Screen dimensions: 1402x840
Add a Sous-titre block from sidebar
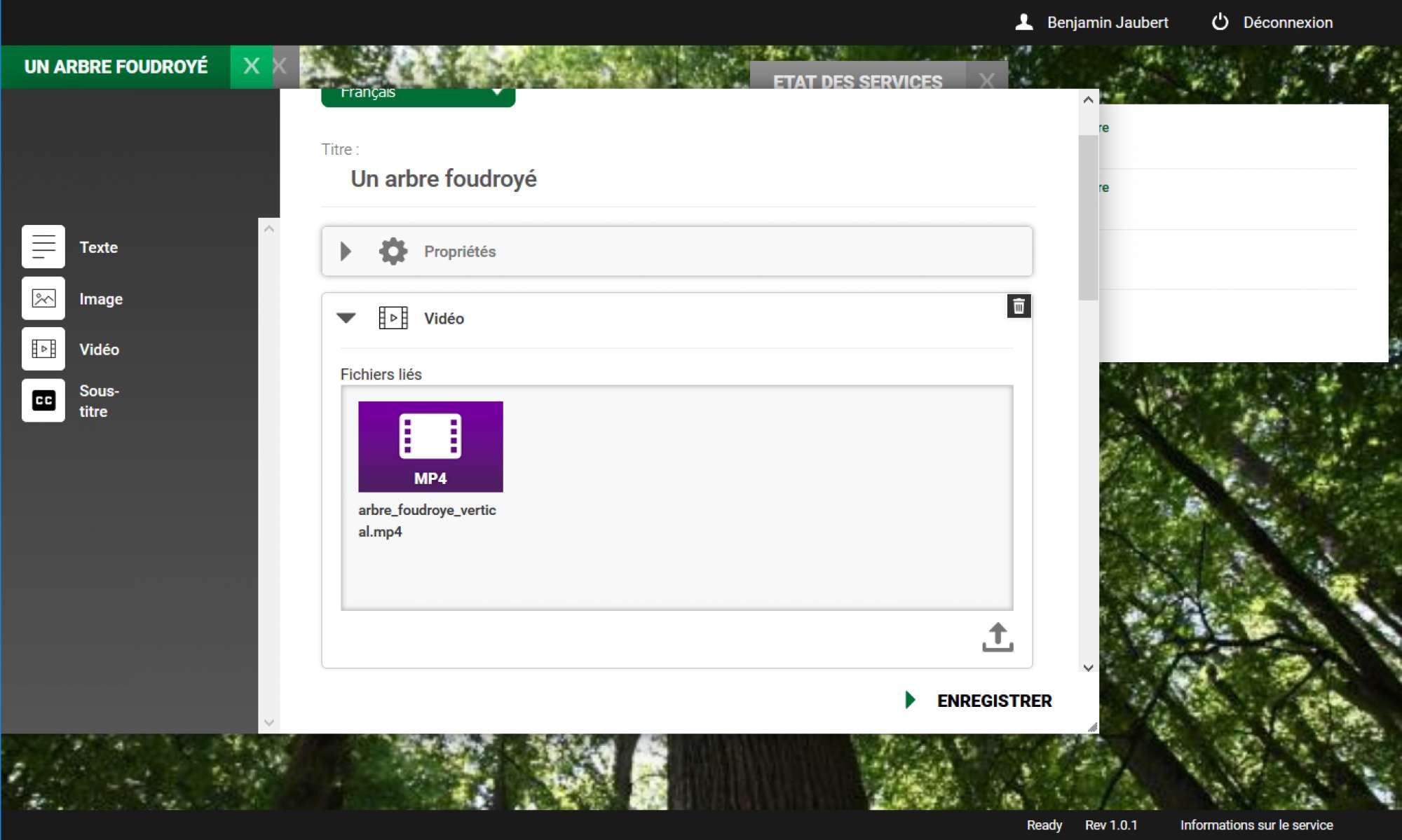click(x=43, y=401)
